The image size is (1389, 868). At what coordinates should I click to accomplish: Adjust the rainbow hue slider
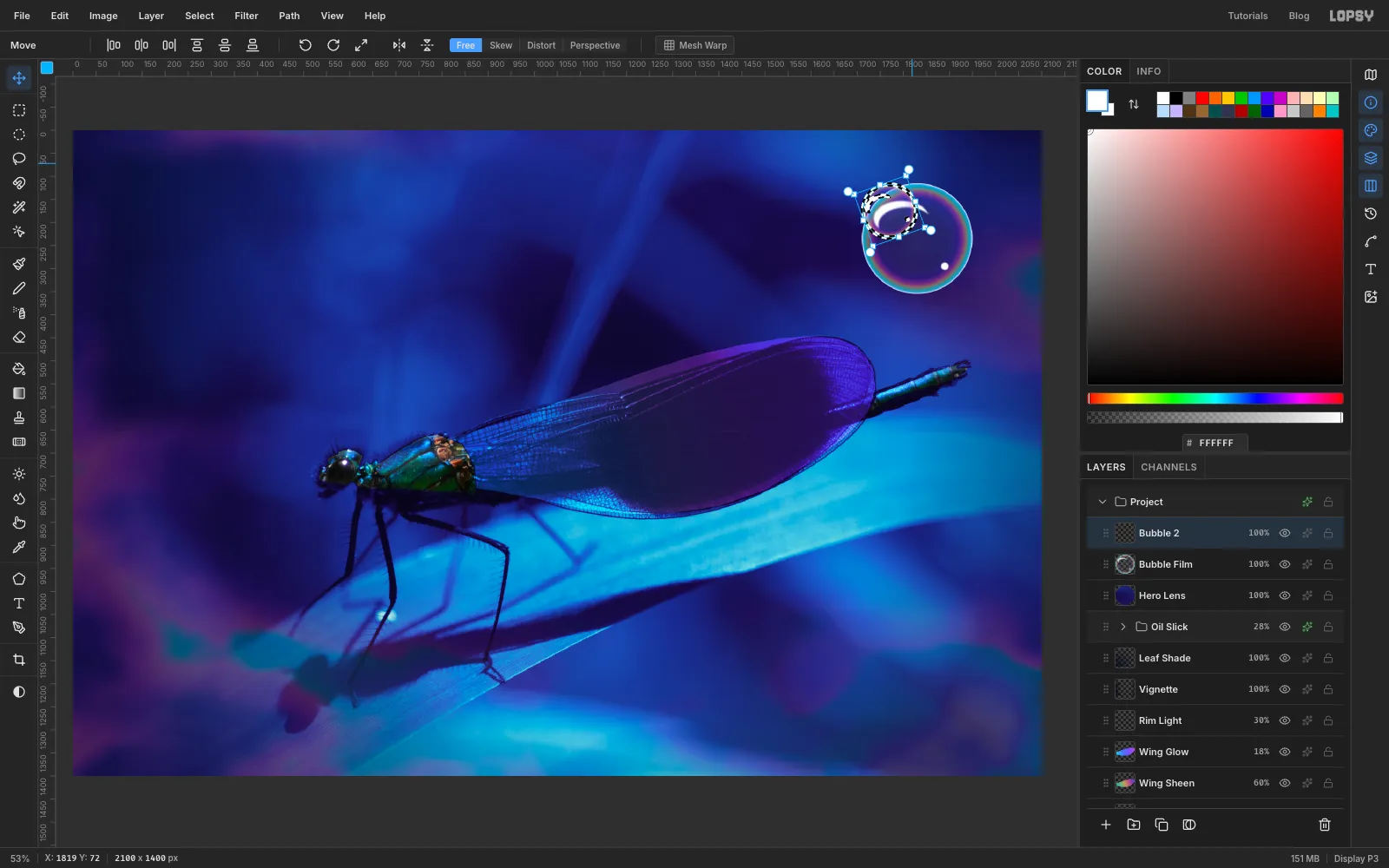(x=1215, y=398)
